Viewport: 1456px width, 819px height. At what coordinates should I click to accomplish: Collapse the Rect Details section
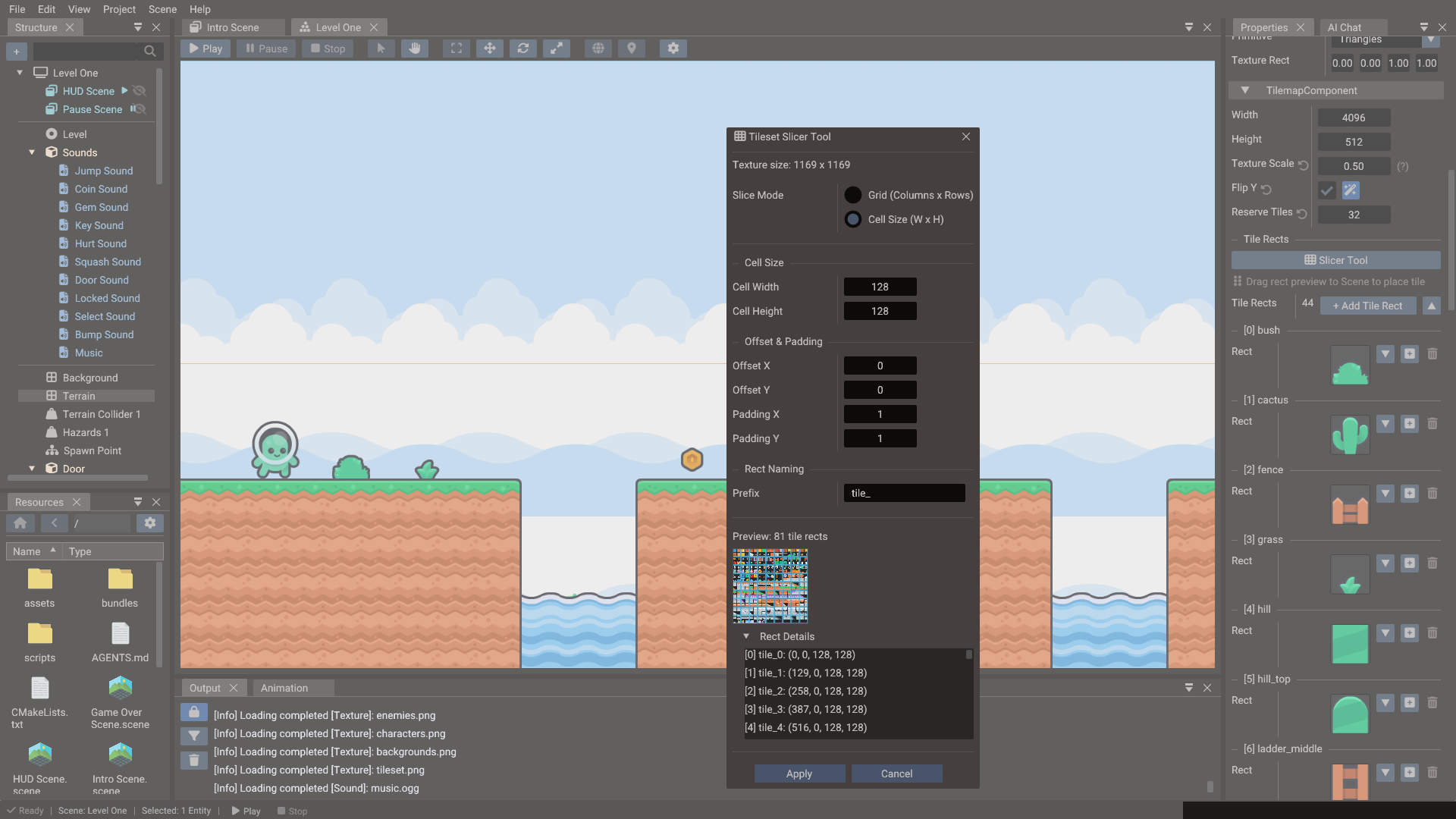(746, 636)
